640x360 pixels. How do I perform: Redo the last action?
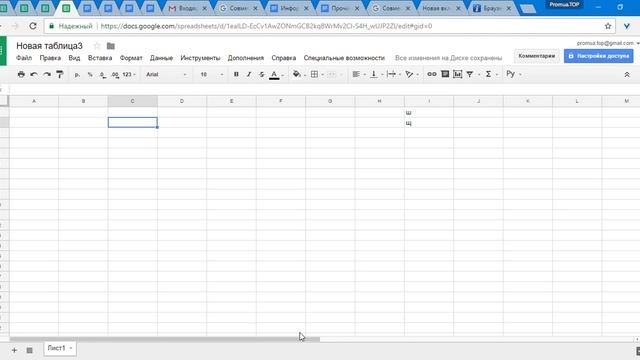pyautogui.click(x=47, y=74)
